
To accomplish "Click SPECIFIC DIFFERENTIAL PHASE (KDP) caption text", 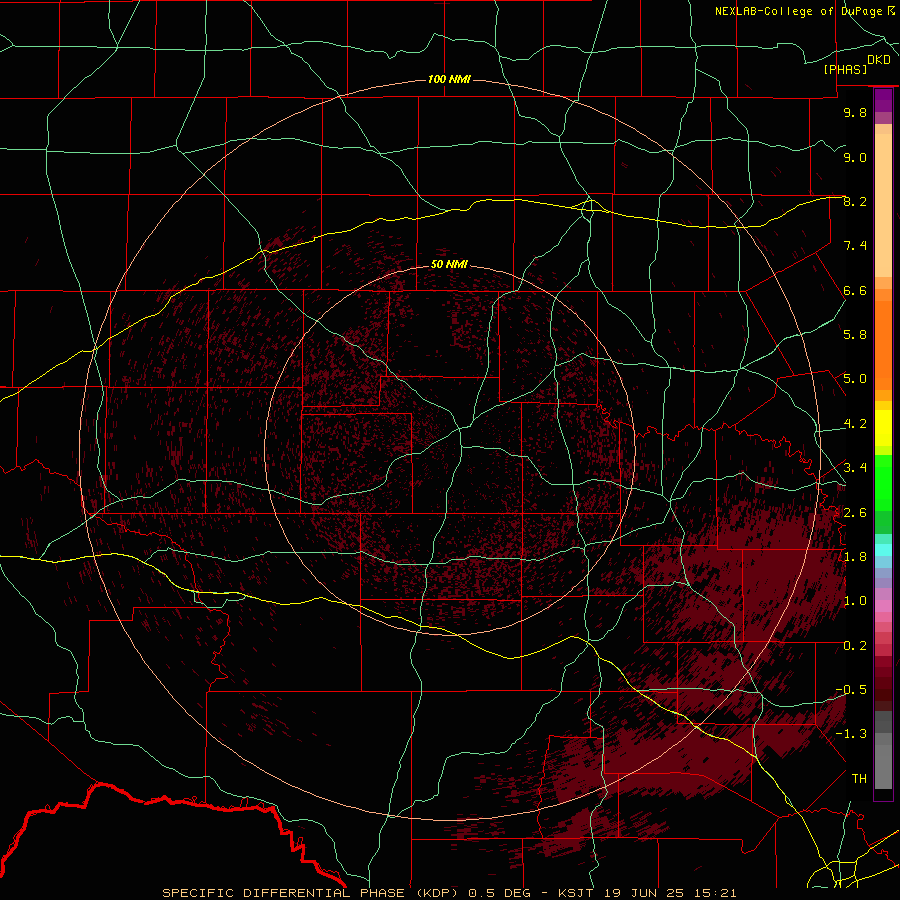I will [x=312, y=893].
